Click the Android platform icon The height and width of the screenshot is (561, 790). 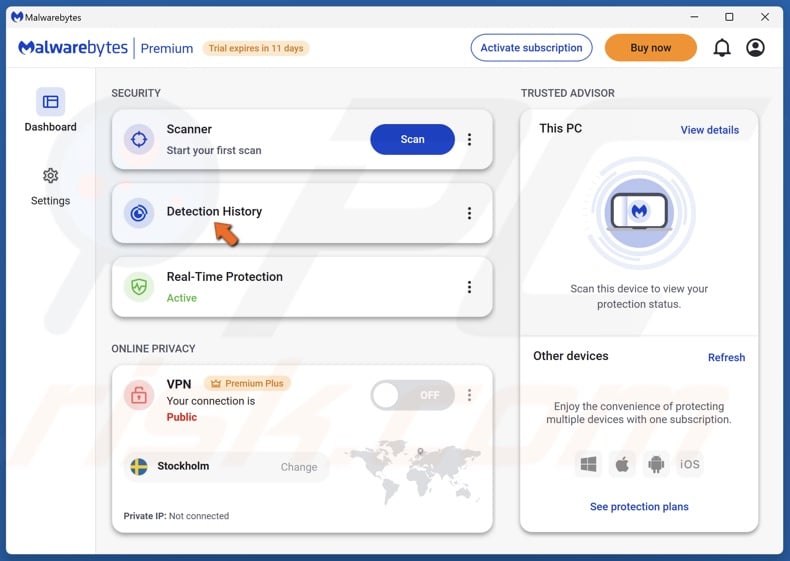tap(656, 464)
